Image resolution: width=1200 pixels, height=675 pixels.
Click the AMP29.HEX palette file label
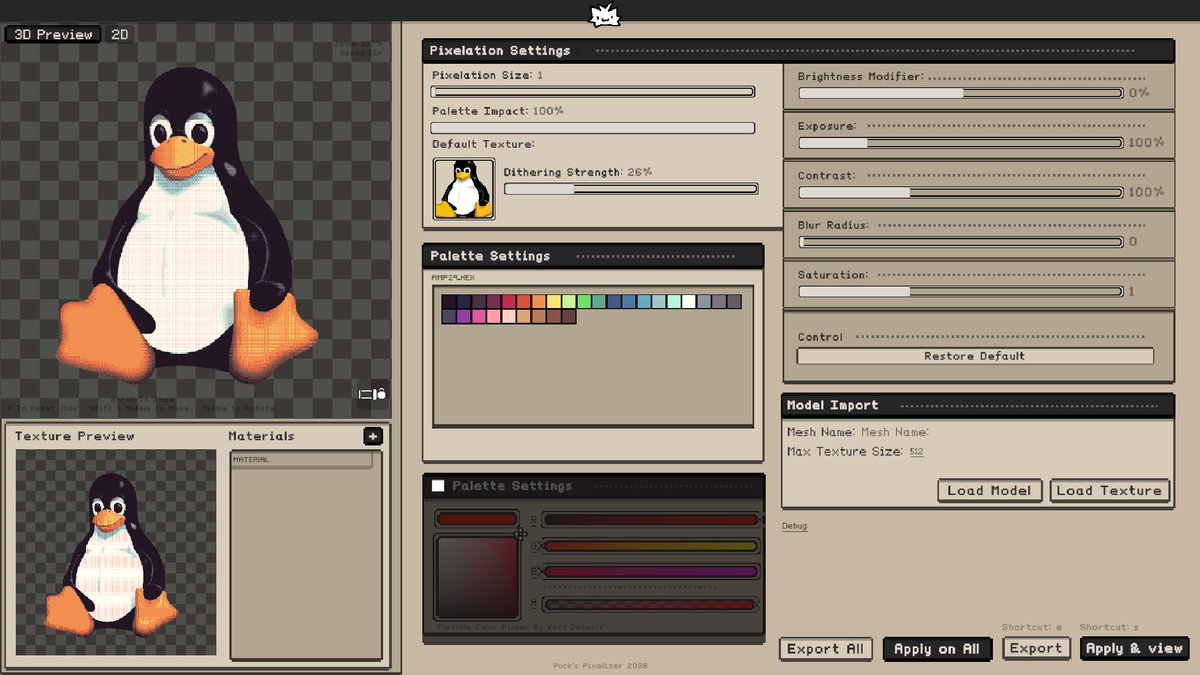tap(453, 277)
